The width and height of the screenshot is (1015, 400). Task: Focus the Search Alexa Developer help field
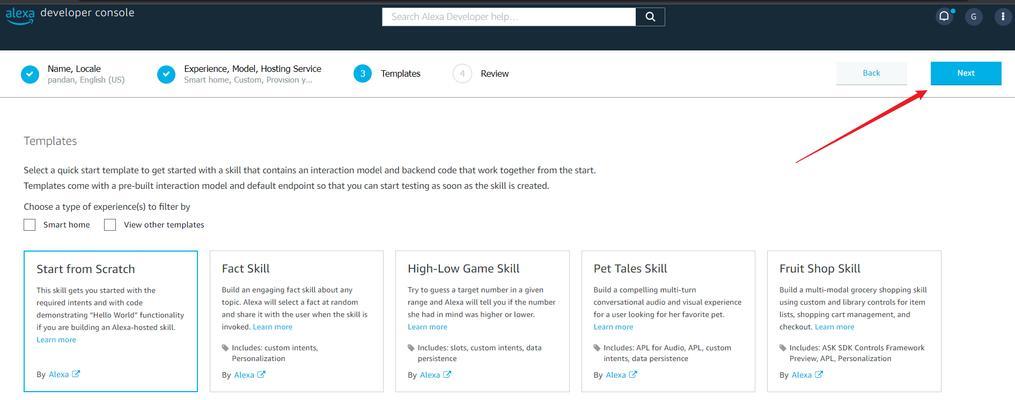(x=509, y=17)
